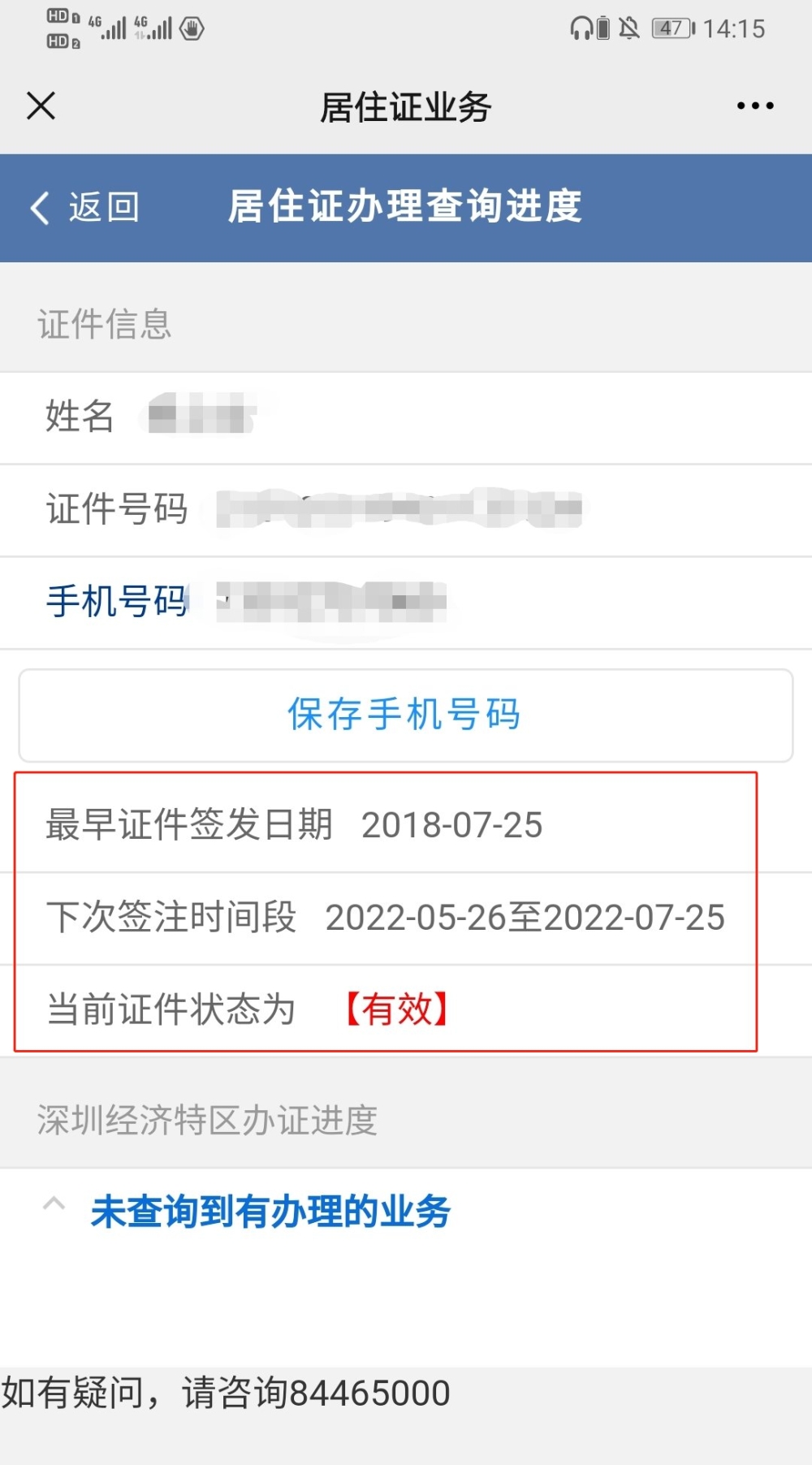Tap the back chevron beside 返回
The image size is (812, 1465).
(40, 208)
